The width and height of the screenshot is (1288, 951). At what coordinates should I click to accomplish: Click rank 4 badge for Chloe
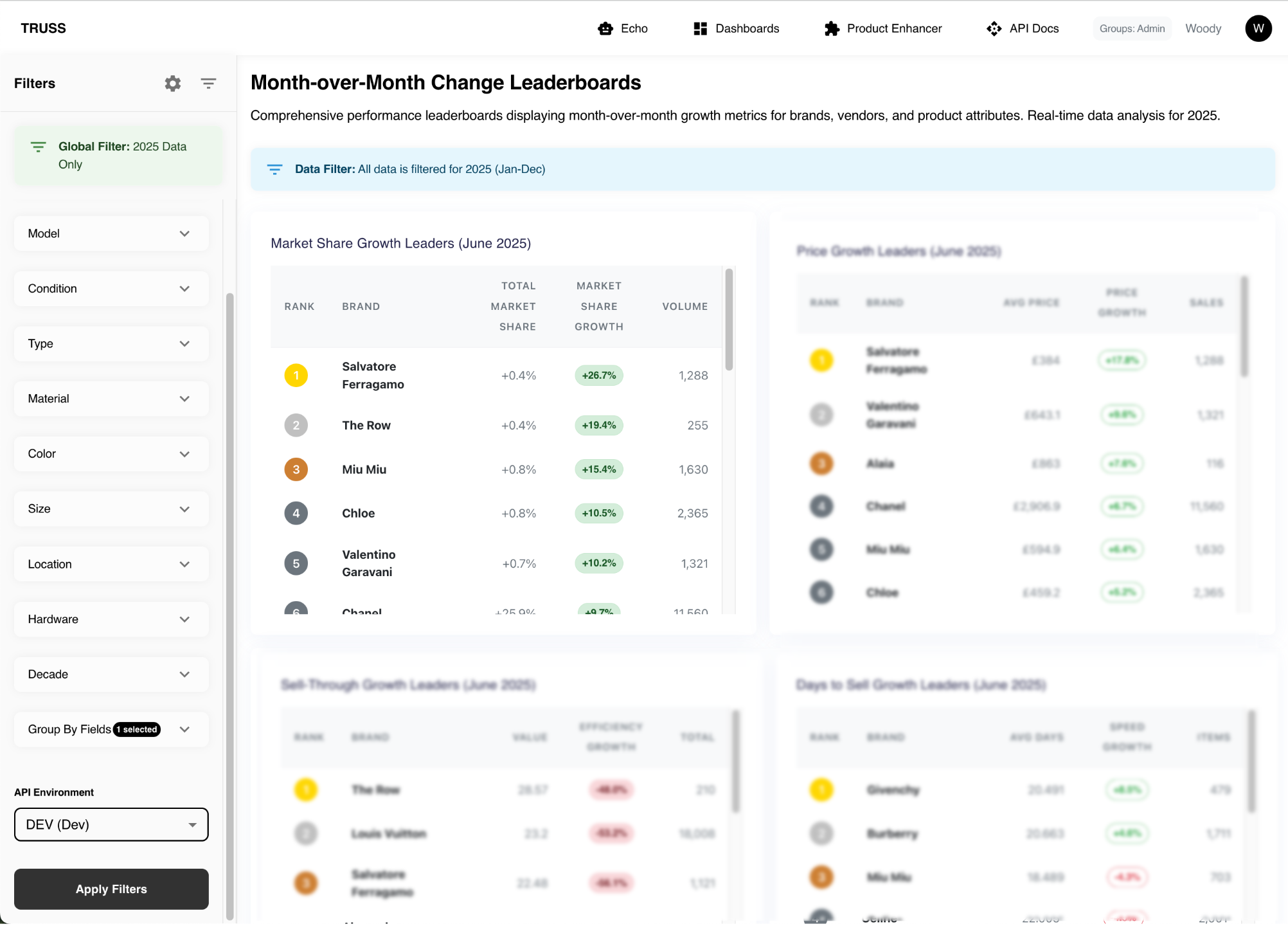click(x=296, y=513)
